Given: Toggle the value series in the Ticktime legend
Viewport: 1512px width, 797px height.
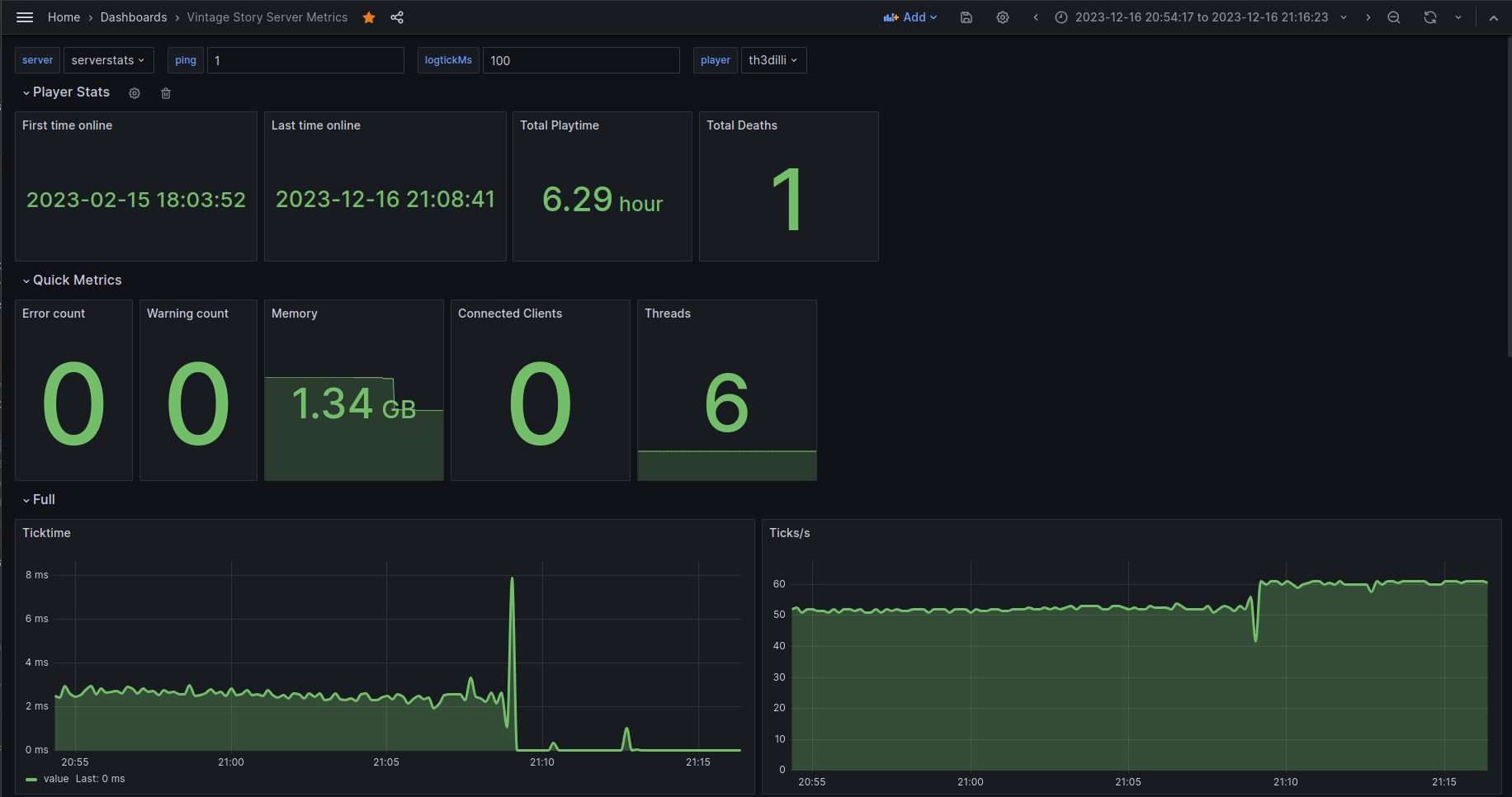Looking at the screenshot, I should pos(55,779).
